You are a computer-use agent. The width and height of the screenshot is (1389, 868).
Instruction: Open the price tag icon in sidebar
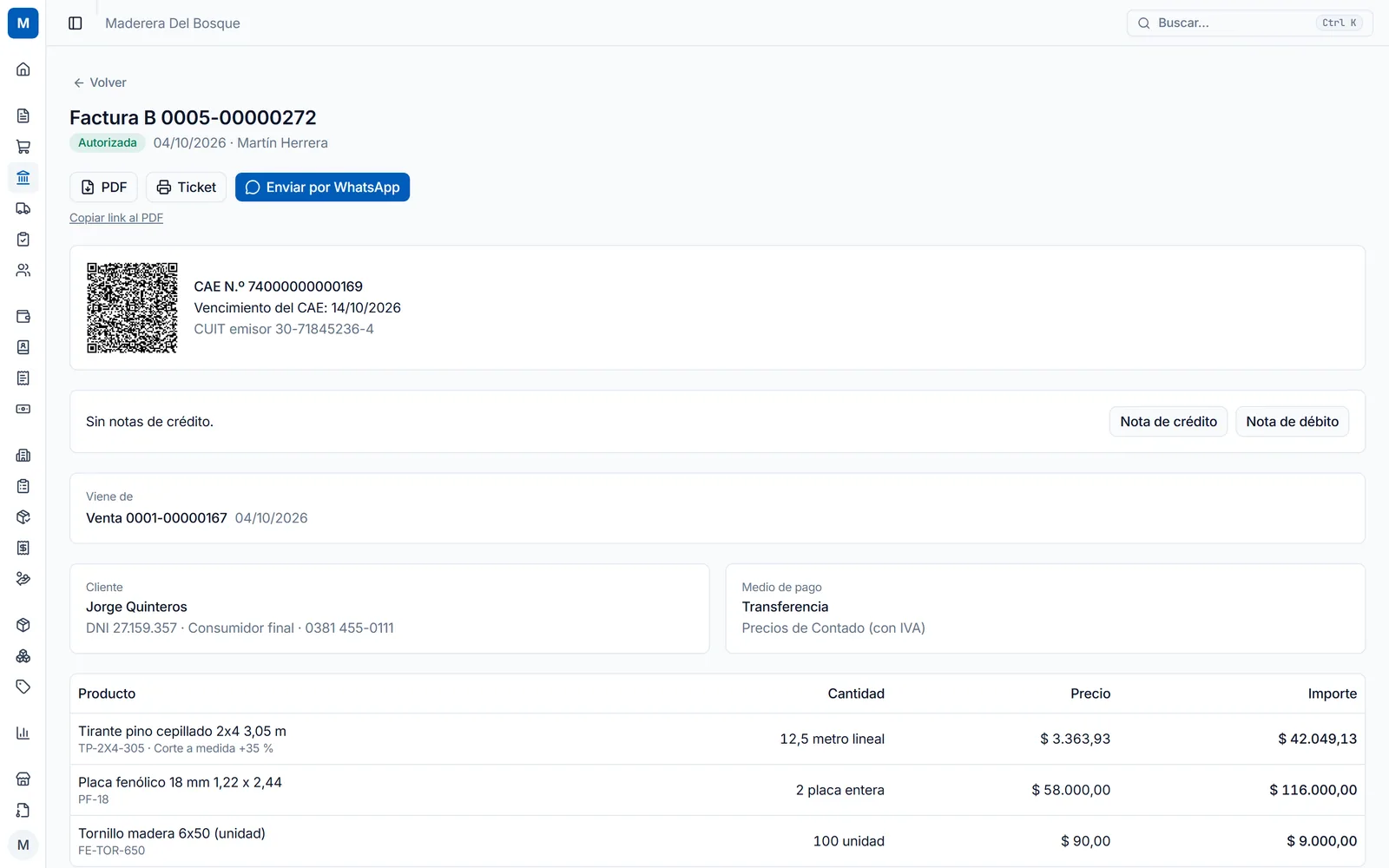[23, 687]
